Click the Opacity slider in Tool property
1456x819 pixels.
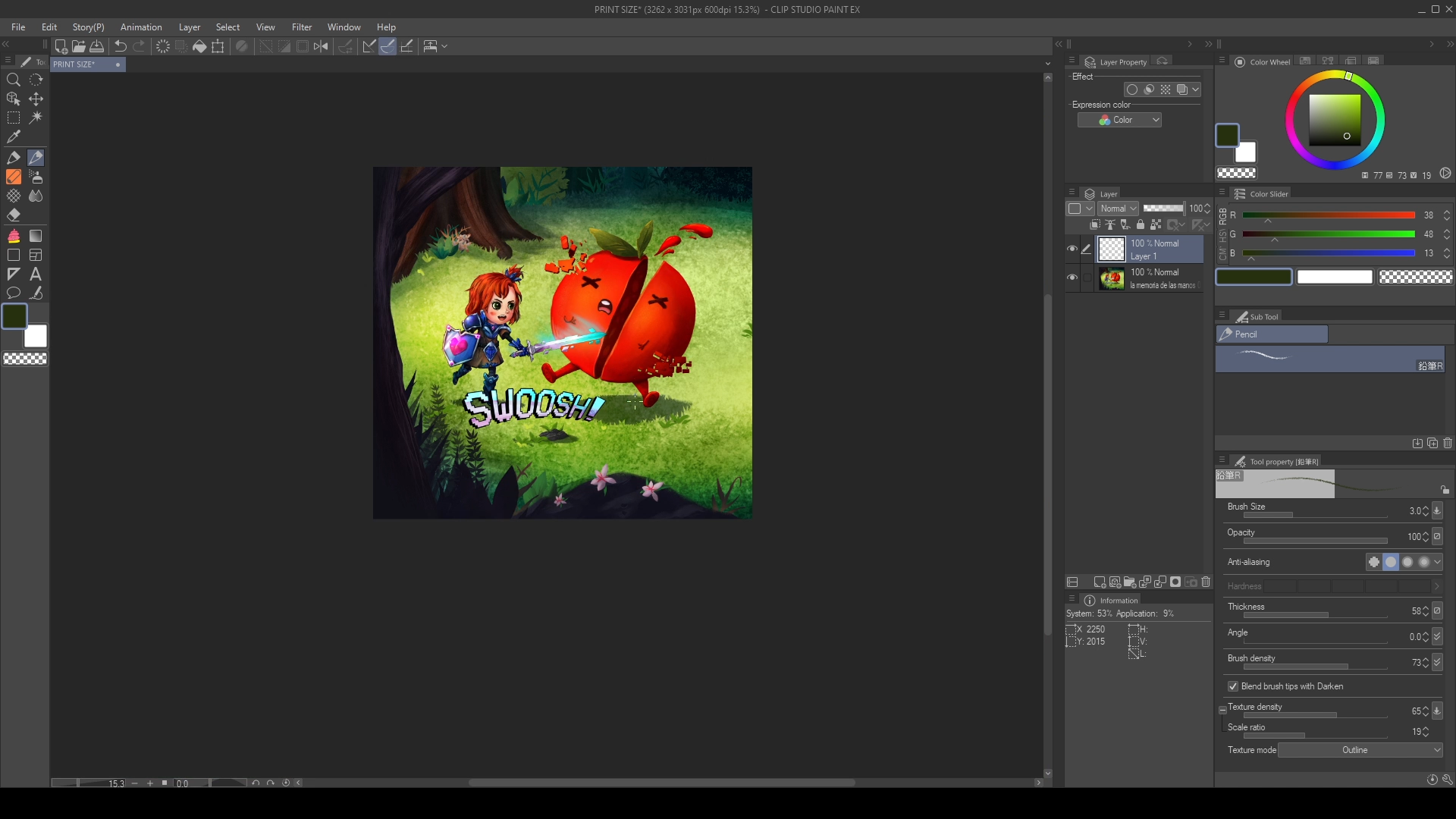click(1315, 541)
